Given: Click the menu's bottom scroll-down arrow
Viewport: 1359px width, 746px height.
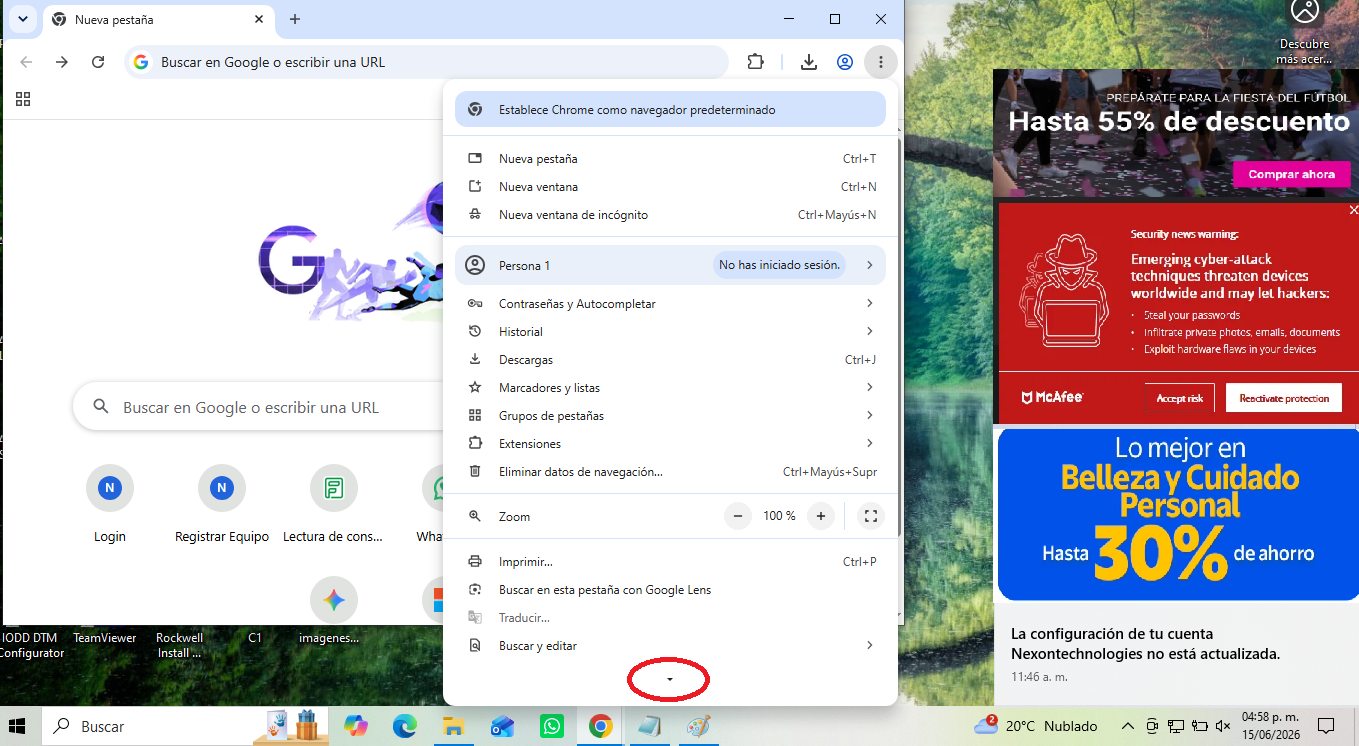Looking at the screenshot, I should click(x=670, y=680).
